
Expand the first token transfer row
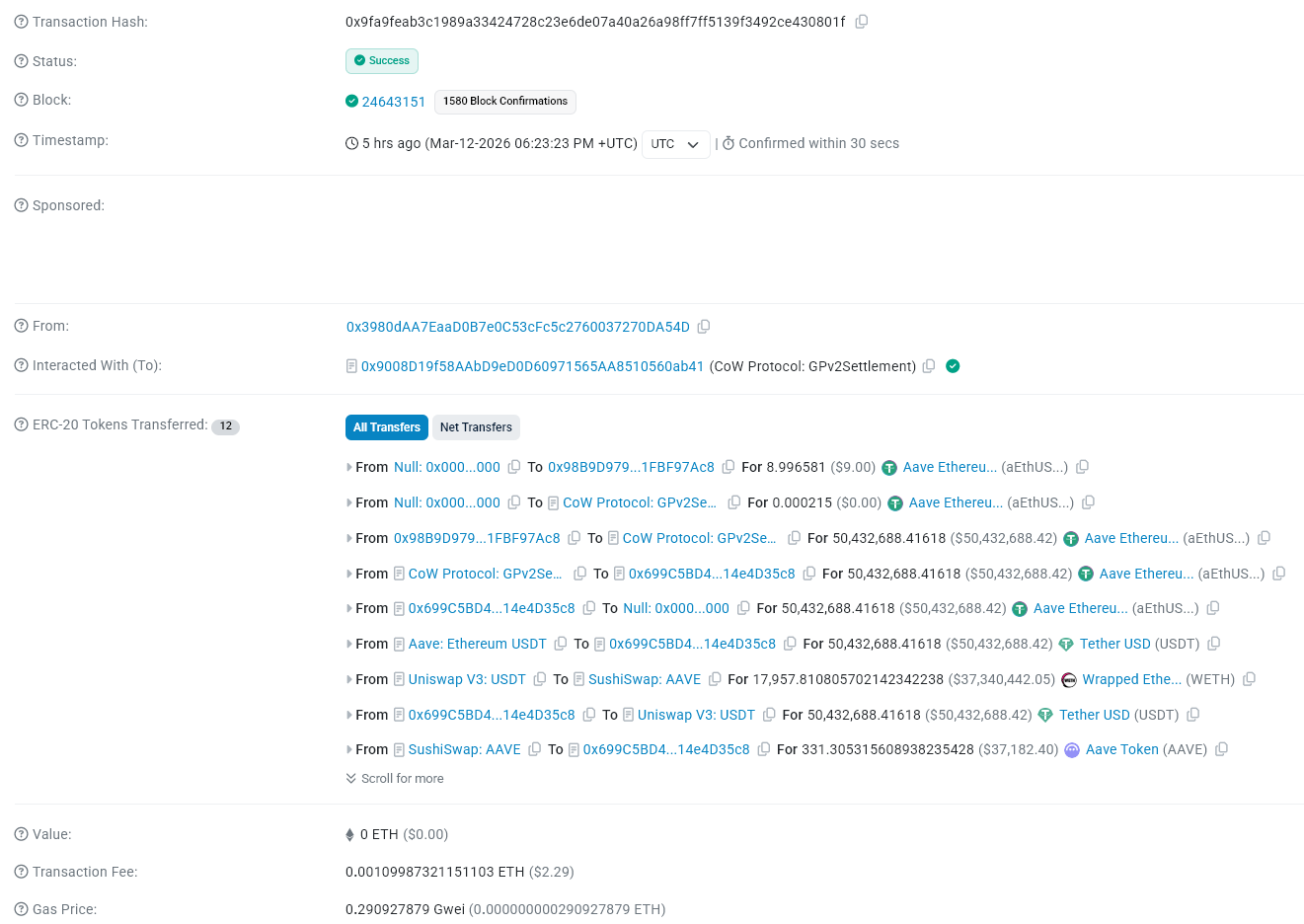[x=348, y=467]
